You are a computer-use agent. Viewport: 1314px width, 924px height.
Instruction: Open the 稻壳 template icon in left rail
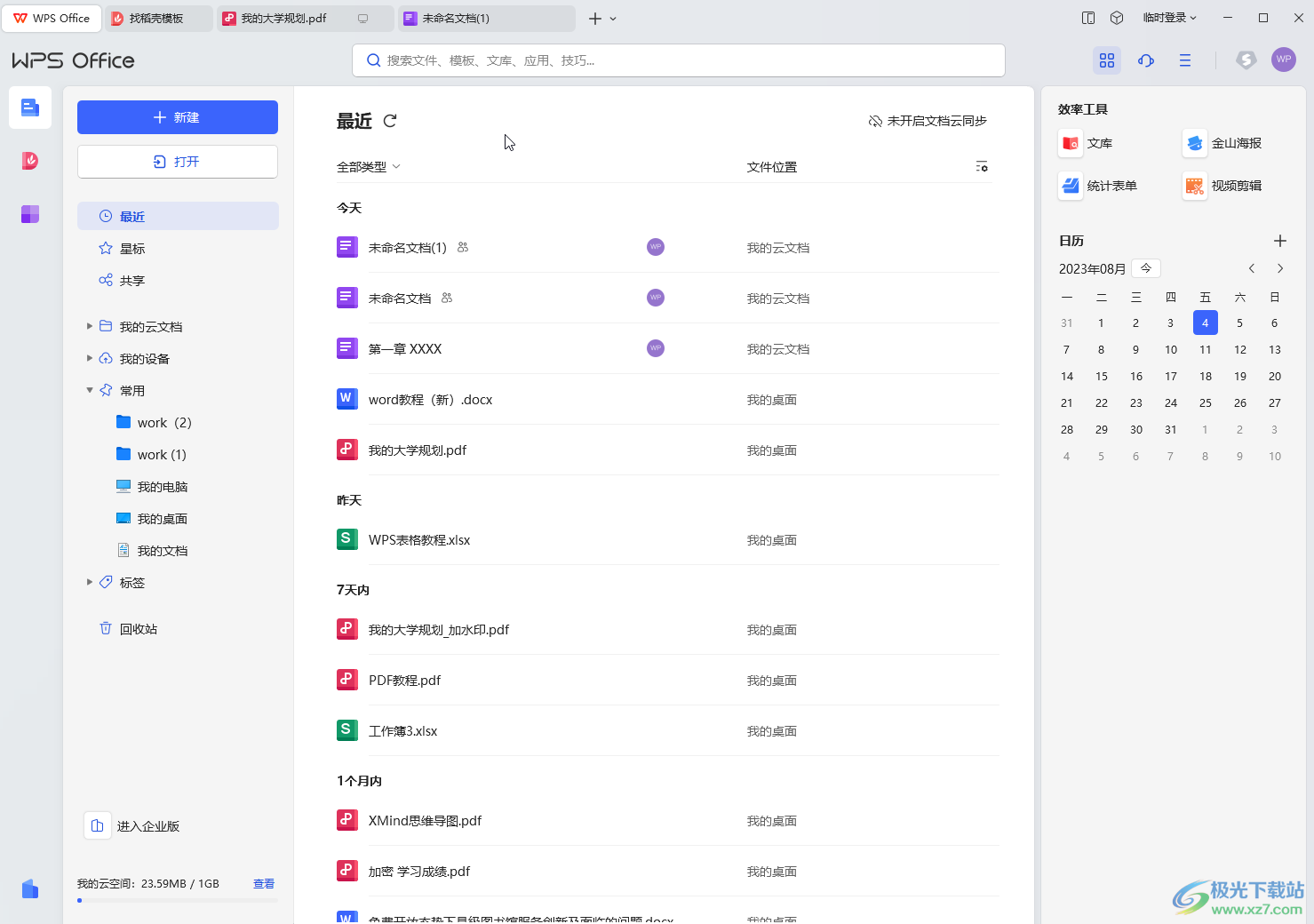30,161
